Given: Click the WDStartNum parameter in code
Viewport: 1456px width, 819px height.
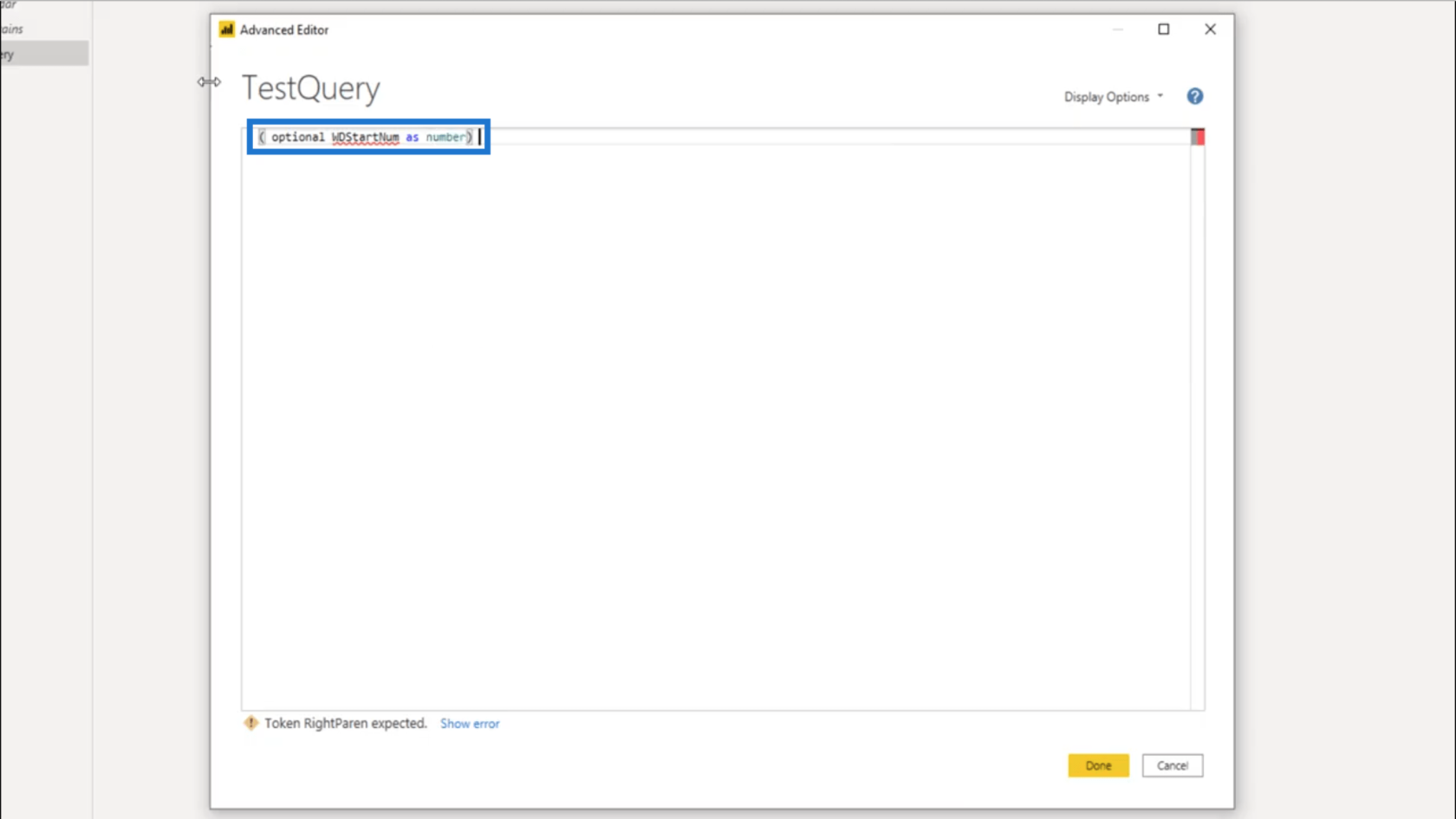Looking at the screenshot, I should click(365, 137).
